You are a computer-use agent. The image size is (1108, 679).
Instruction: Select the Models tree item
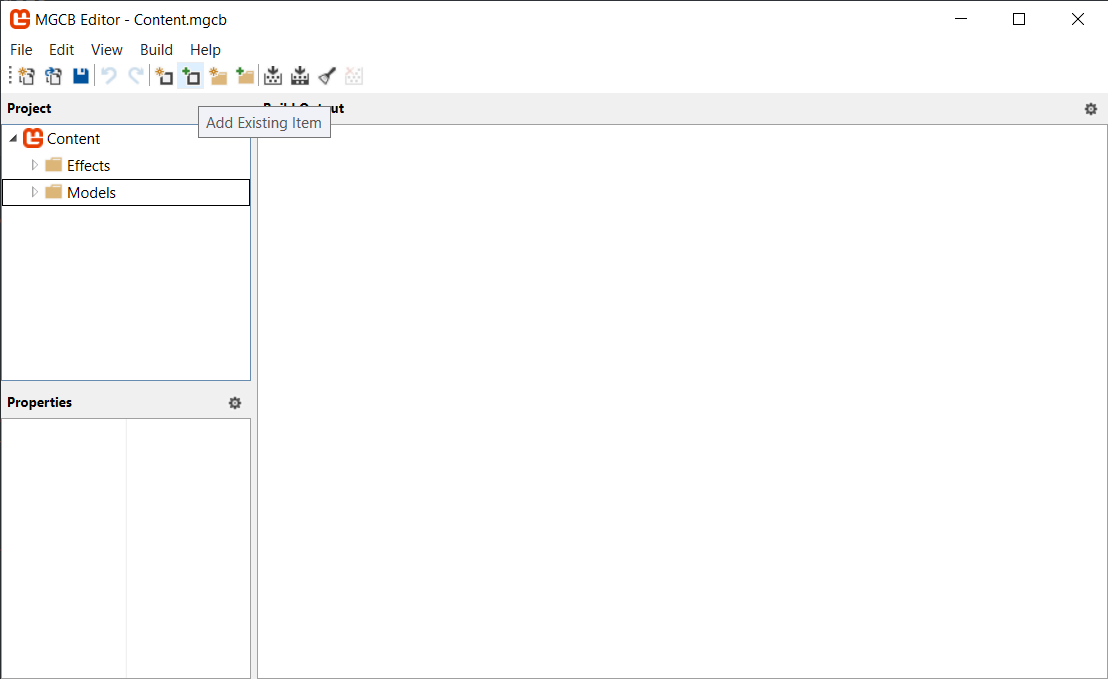pyautogui.click(x=126, y=192)
